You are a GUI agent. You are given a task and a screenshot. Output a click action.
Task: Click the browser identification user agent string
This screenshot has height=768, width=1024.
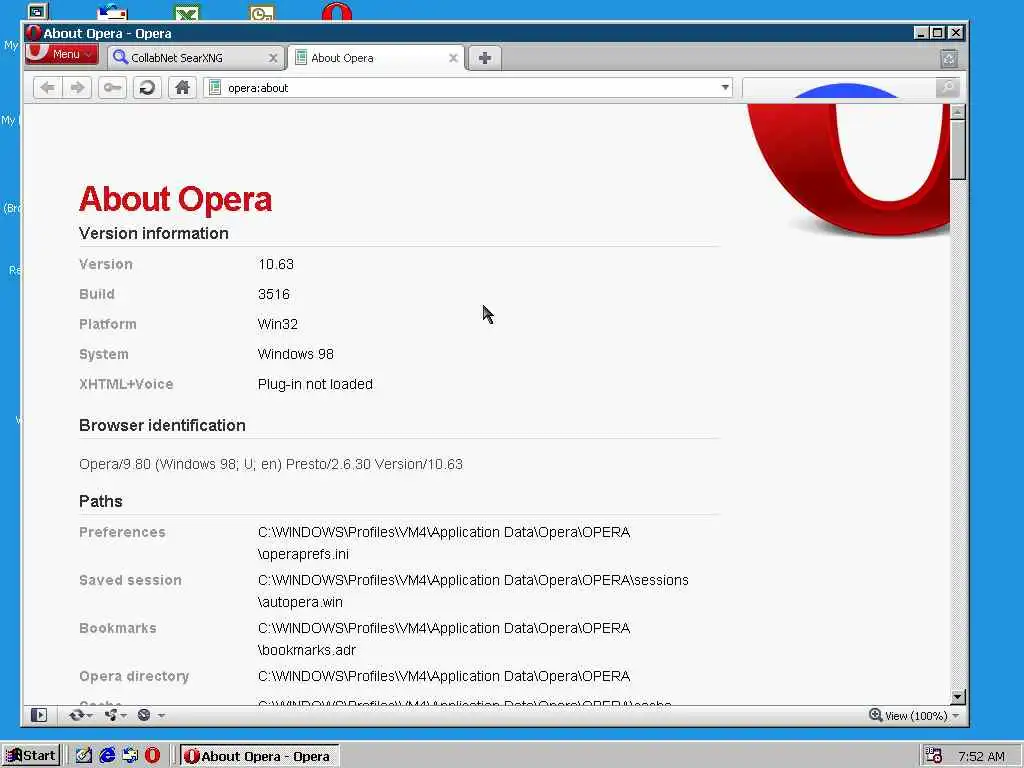pyautogui.click(x=270, y=464)
